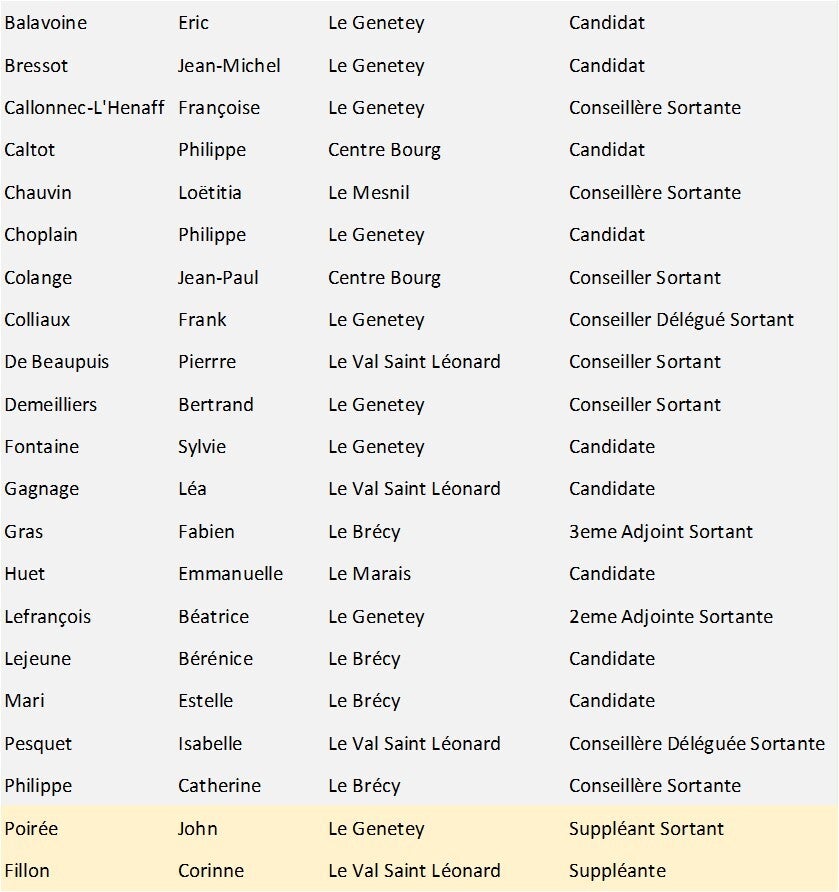
Task: Select the 2eme Adjointe Sortante cell
Action: tap(671, 617)
